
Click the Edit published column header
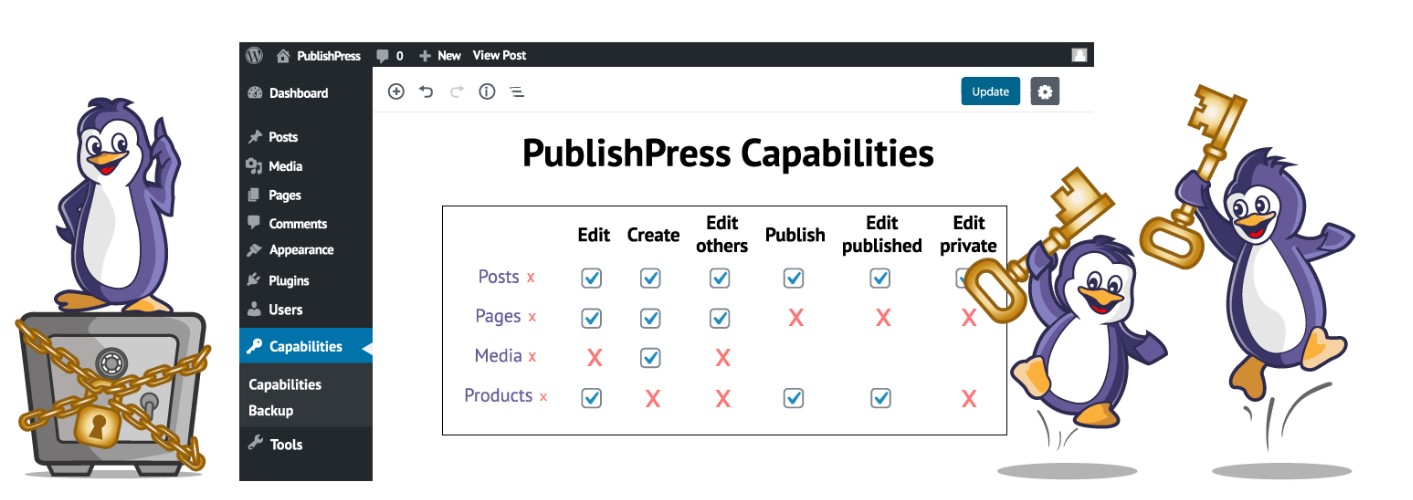click(882, 234)
